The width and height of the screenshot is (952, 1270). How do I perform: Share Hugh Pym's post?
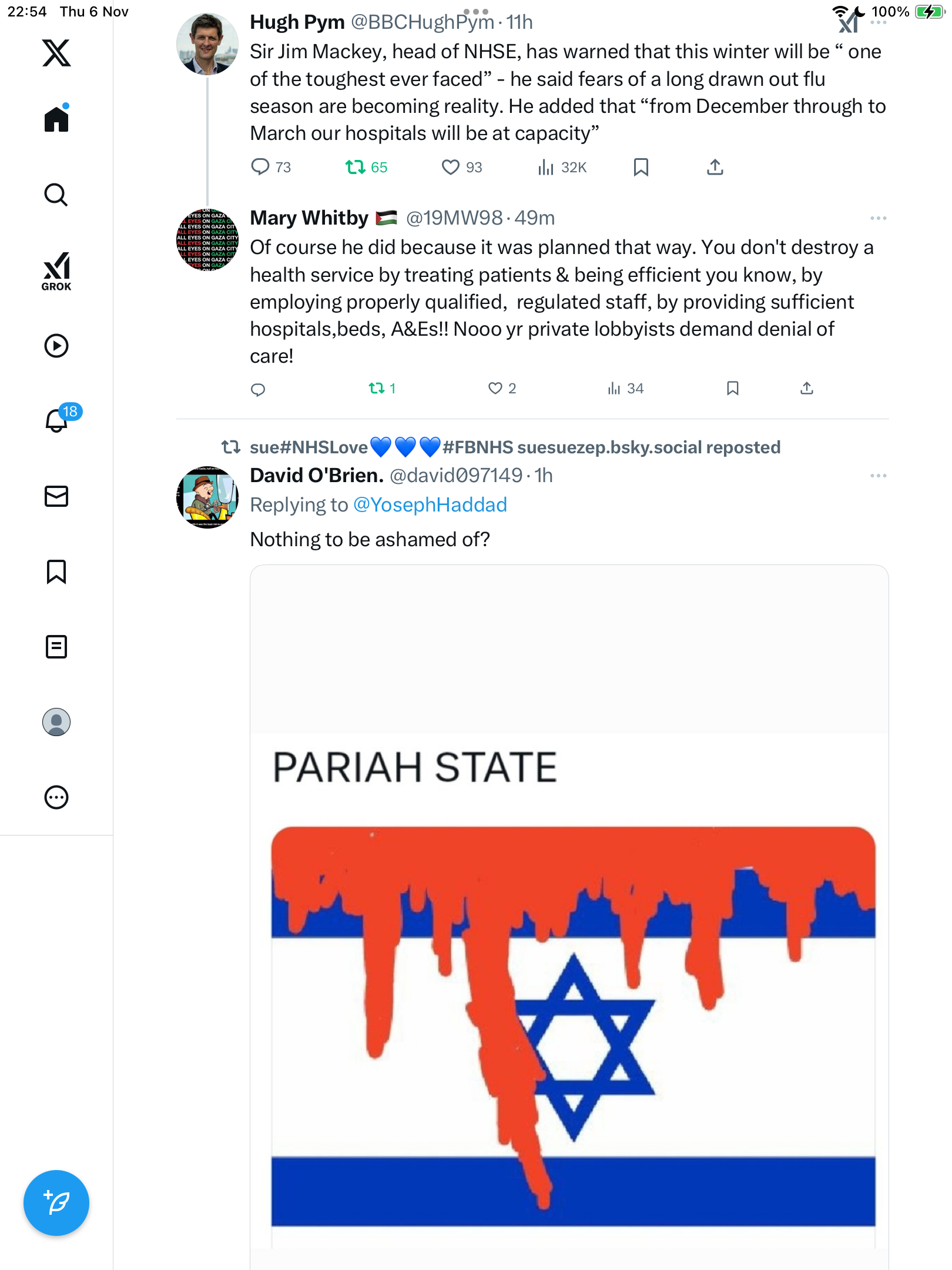(715, 168)
